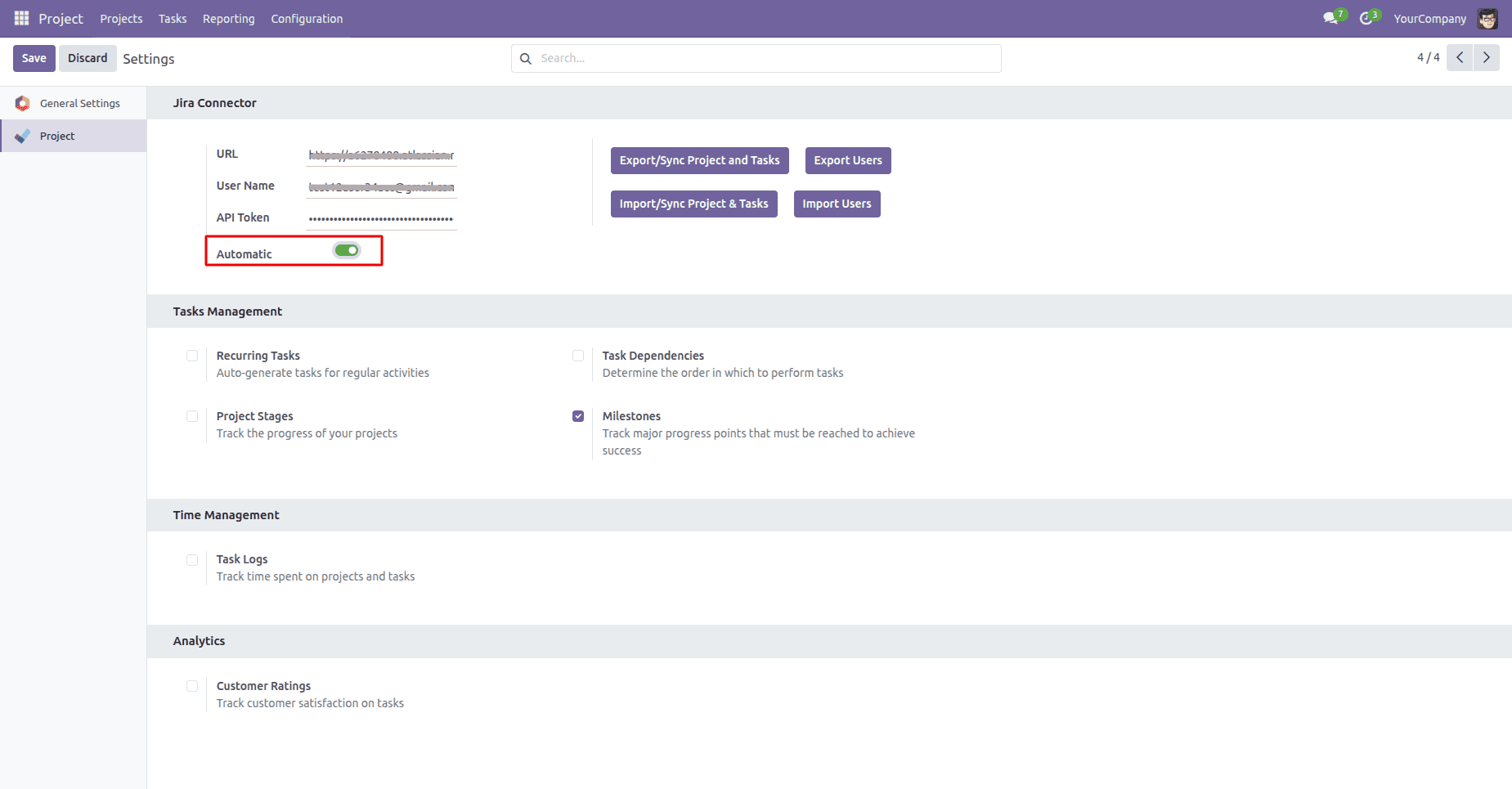The image size is (1512, 789).
Task: Open the Configuration menu
Action: pos(307,19)
